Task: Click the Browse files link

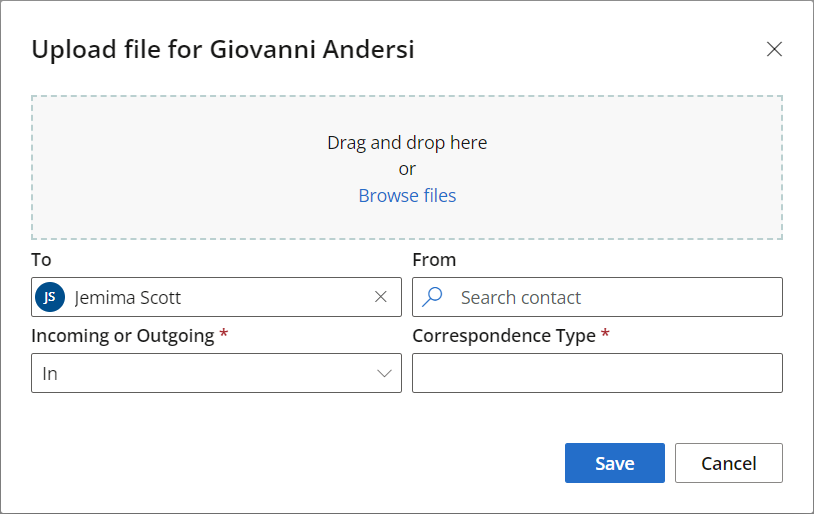Action: coord(407,196)
